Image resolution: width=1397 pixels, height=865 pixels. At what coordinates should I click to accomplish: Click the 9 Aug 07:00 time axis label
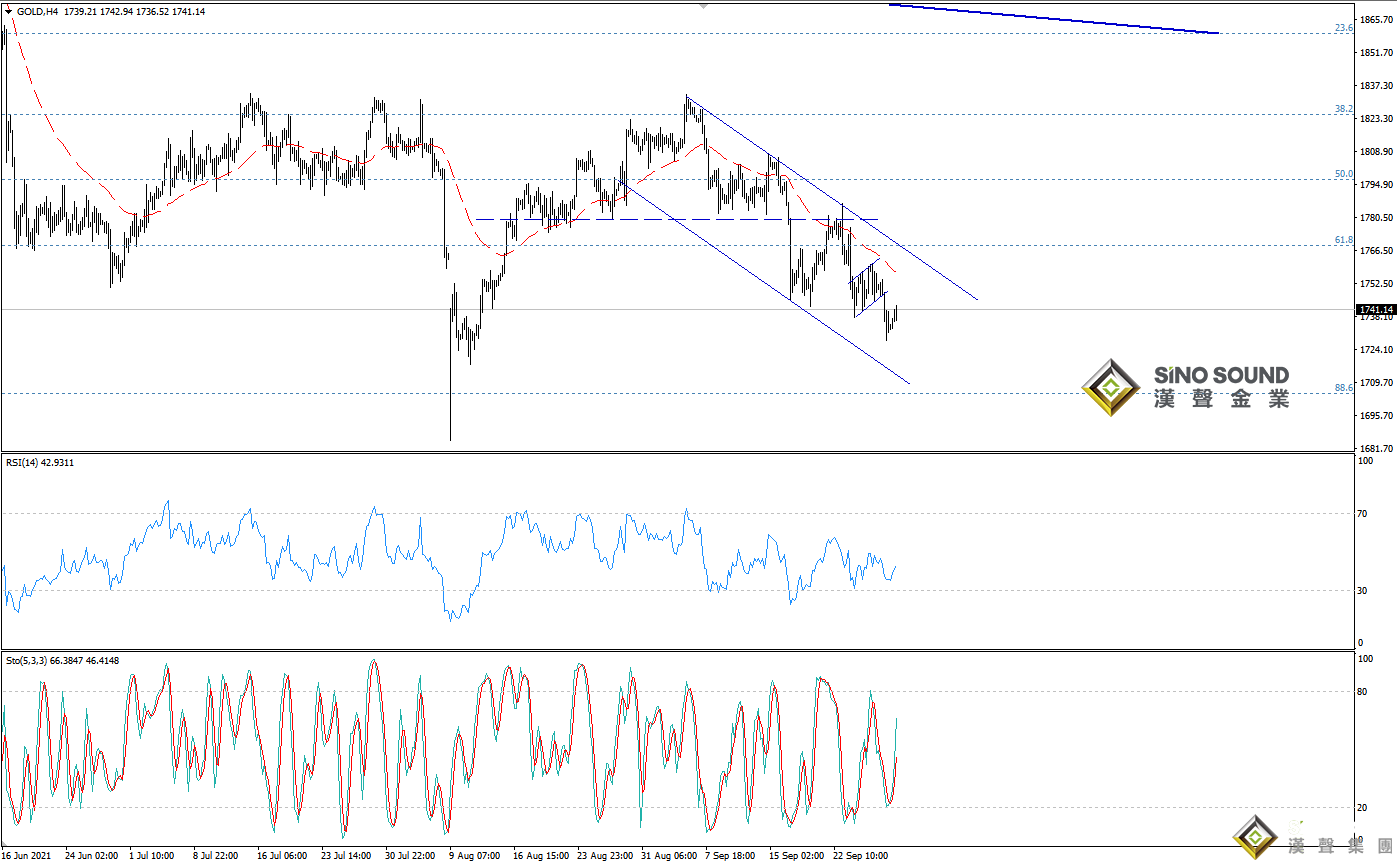pos(475,857)
